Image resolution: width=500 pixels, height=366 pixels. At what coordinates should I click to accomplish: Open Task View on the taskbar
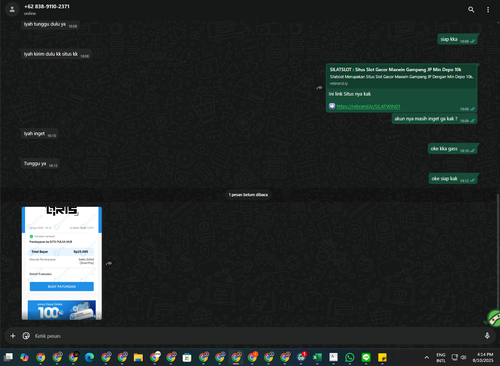coord(8,357)
